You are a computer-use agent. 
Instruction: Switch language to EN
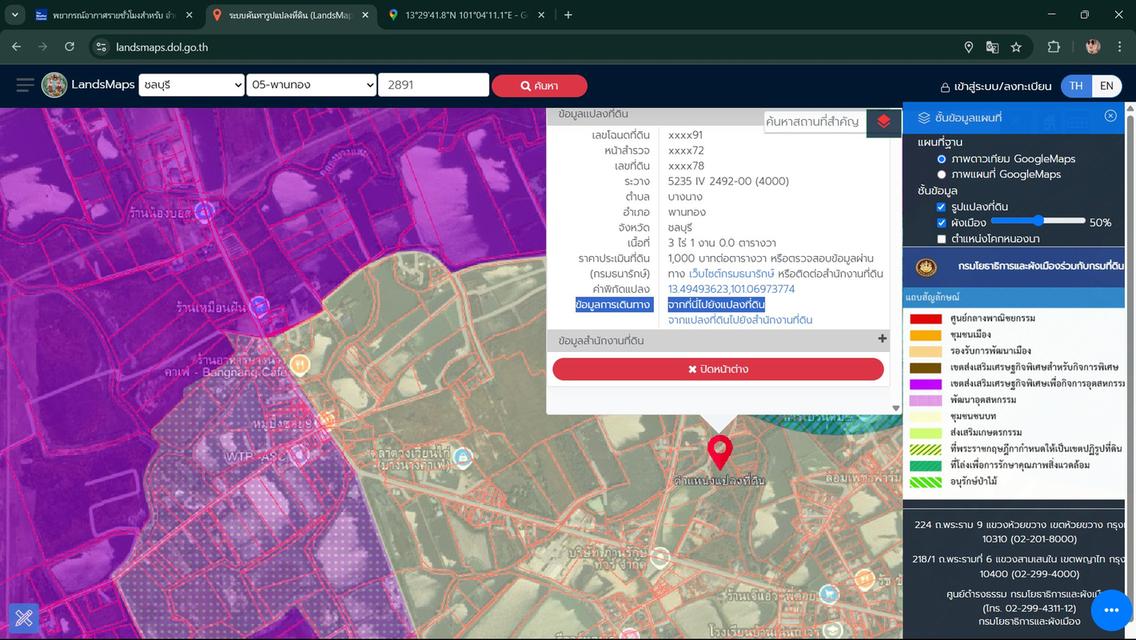[1106, 86]
